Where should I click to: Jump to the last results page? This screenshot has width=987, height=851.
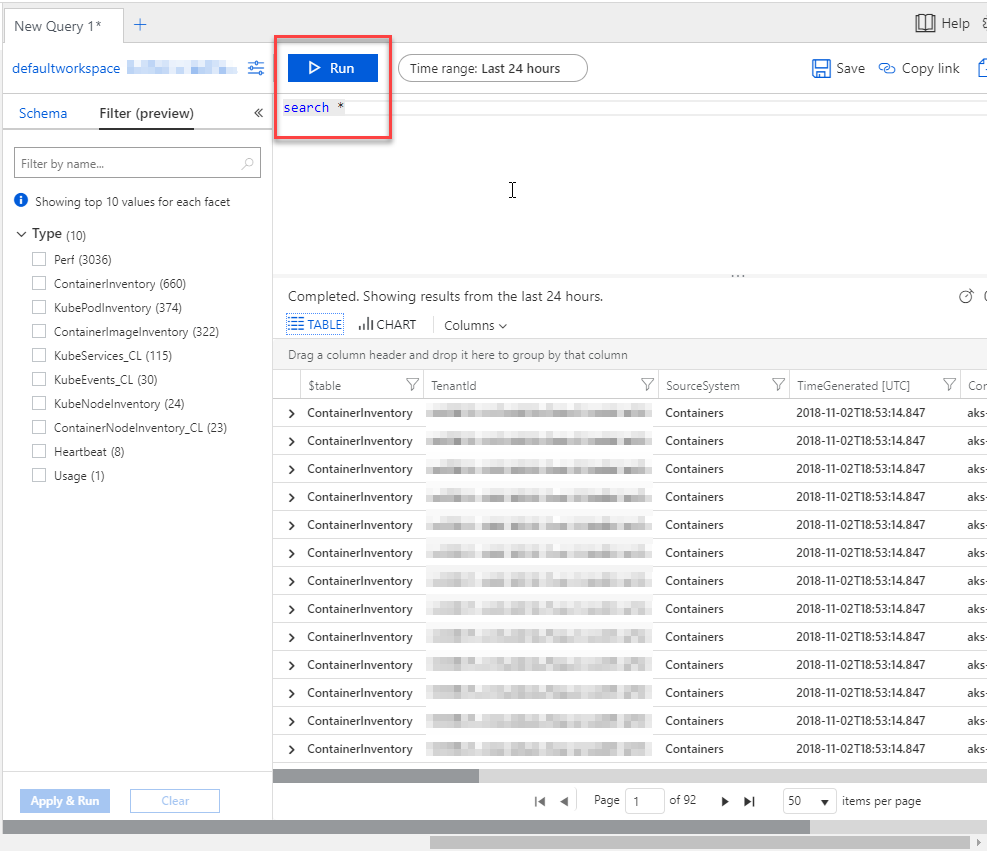750,801
